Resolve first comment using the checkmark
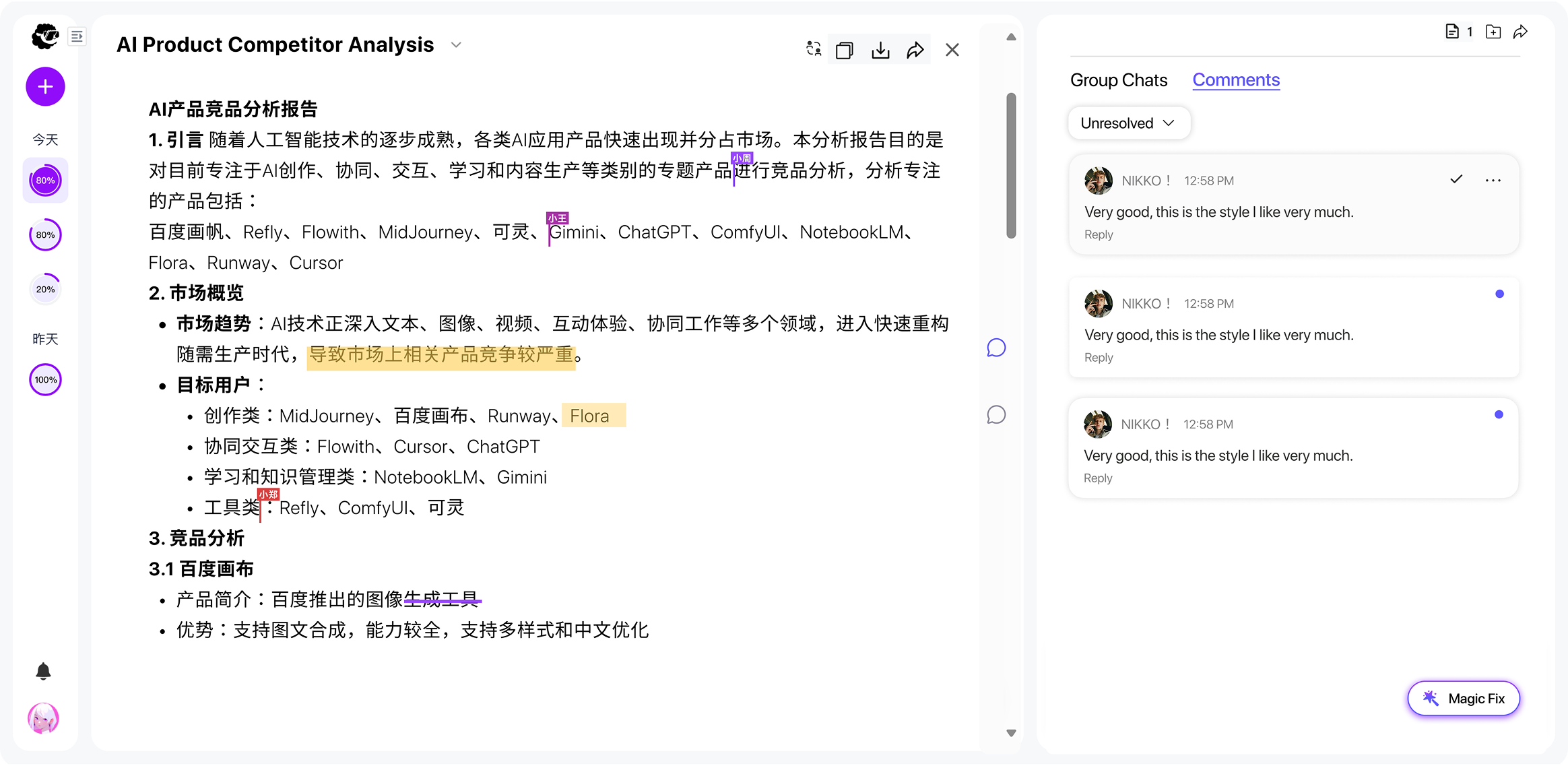The image size is (1568, 768). click(1456, 179)
